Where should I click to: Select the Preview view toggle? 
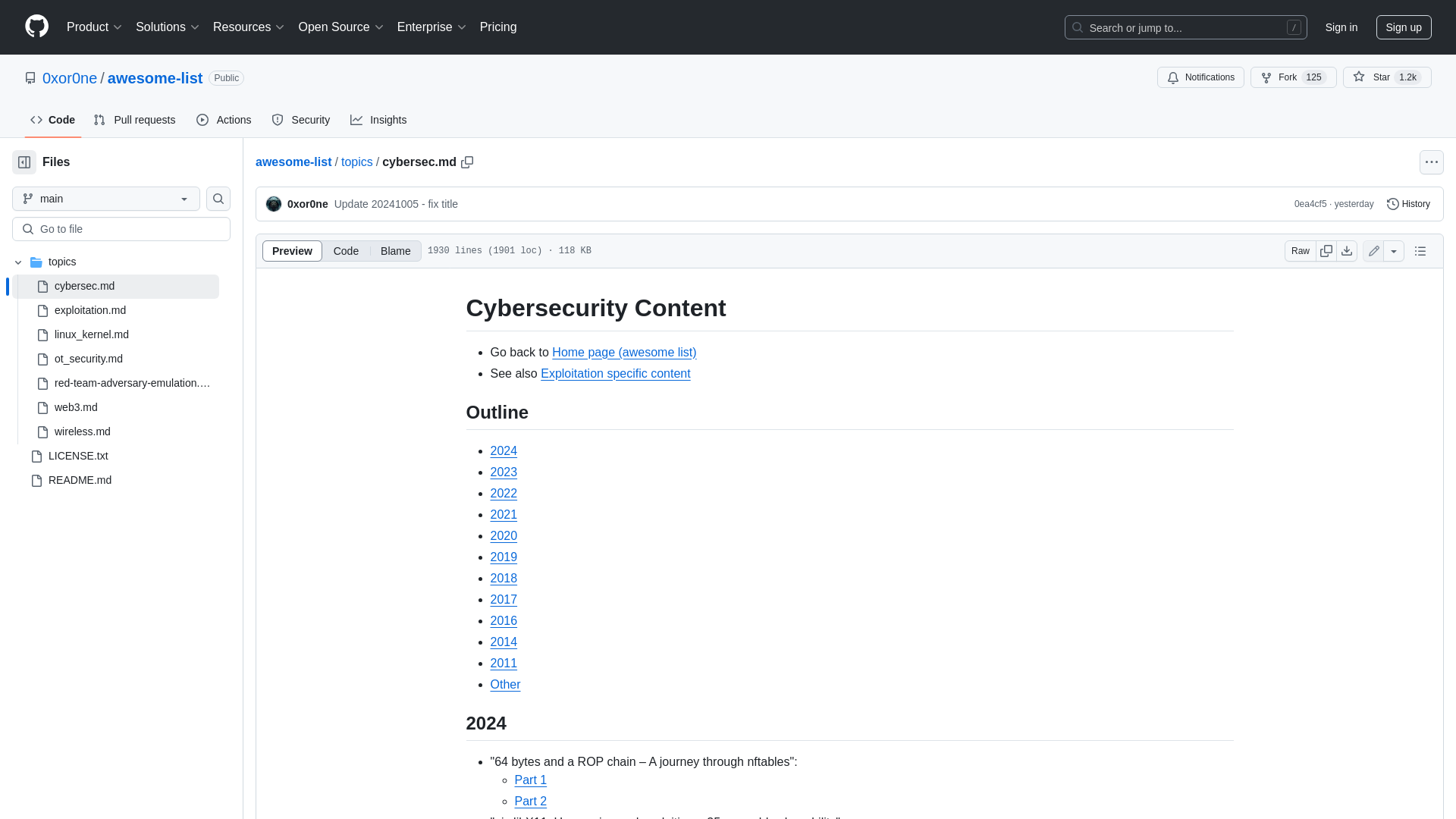(x=292, y=251)
